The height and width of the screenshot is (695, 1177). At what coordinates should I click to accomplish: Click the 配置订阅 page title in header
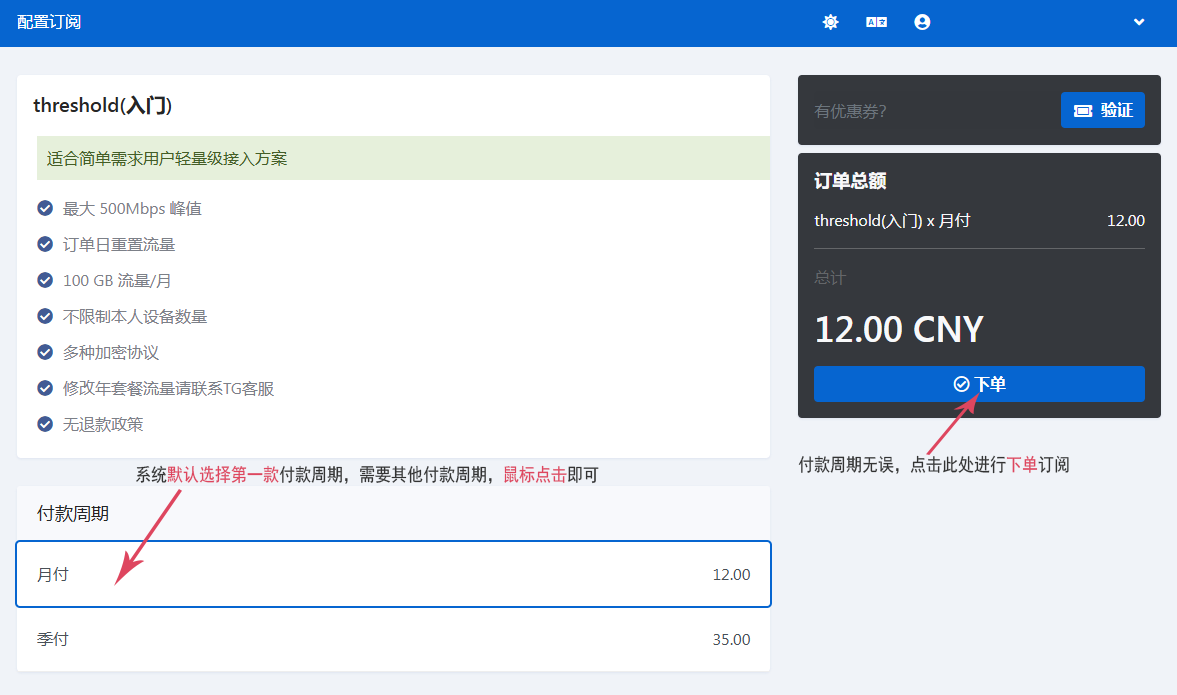tap(49, 22)
